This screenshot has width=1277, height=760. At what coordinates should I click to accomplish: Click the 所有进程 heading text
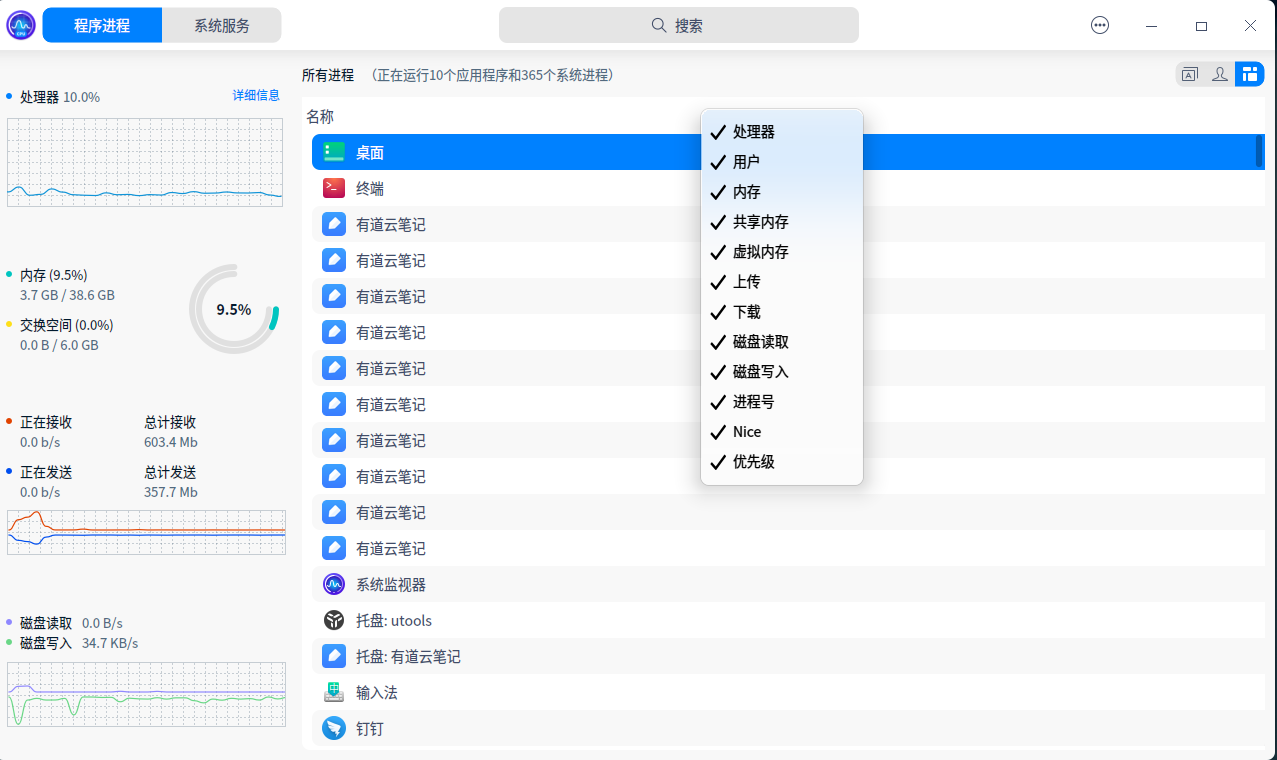pos(328,75)
